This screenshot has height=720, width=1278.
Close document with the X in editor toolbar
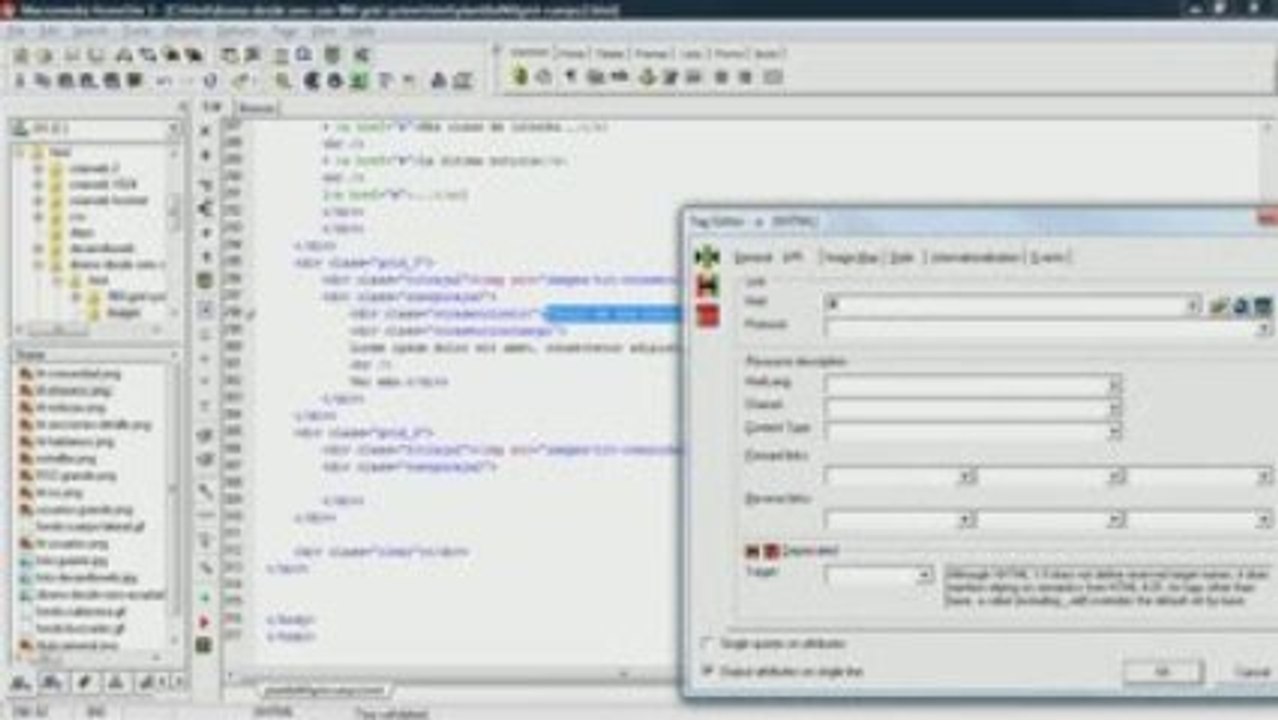tap(205, 130)
